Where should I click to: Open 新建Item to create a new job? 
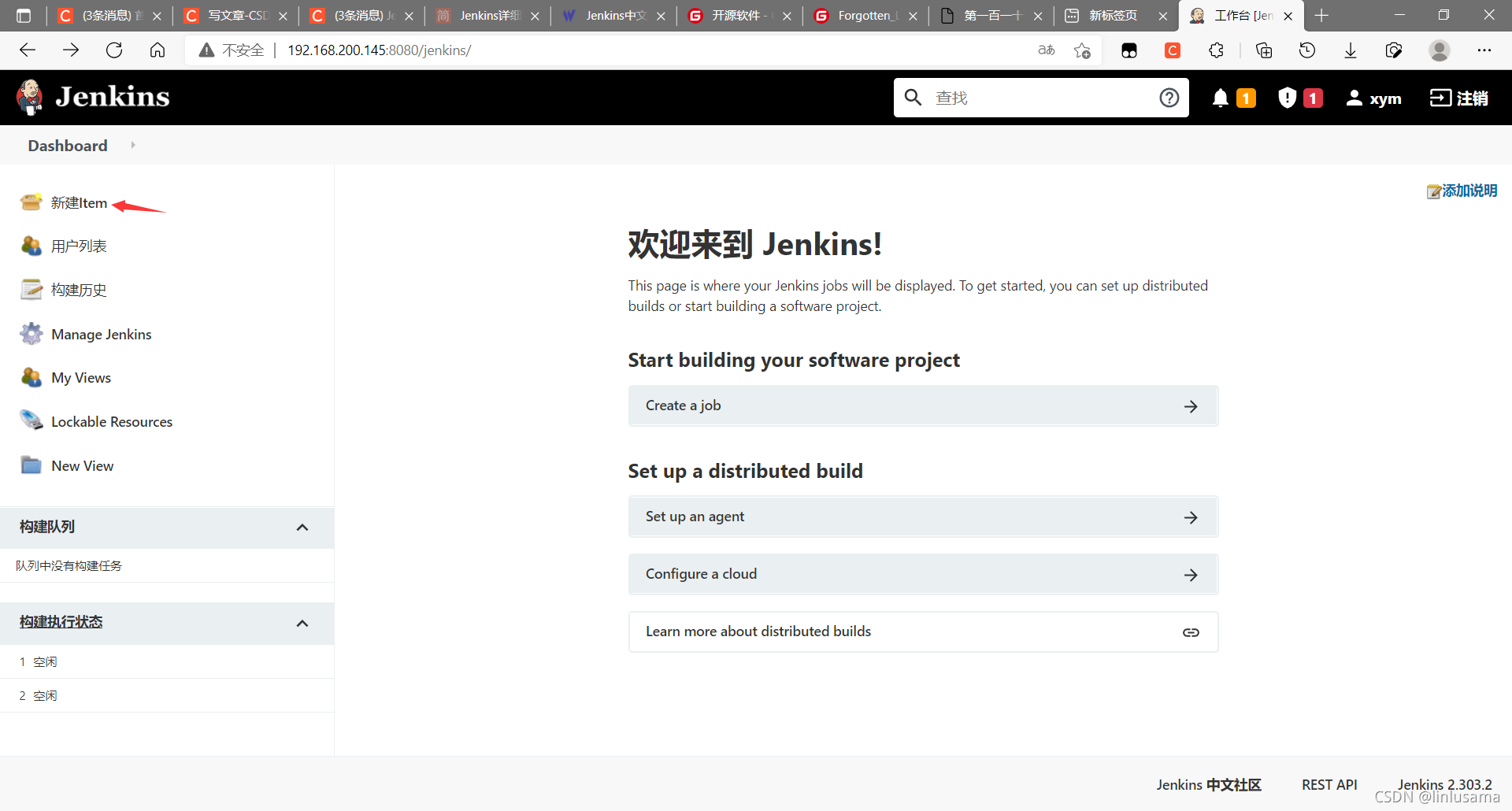pos(79,202)
